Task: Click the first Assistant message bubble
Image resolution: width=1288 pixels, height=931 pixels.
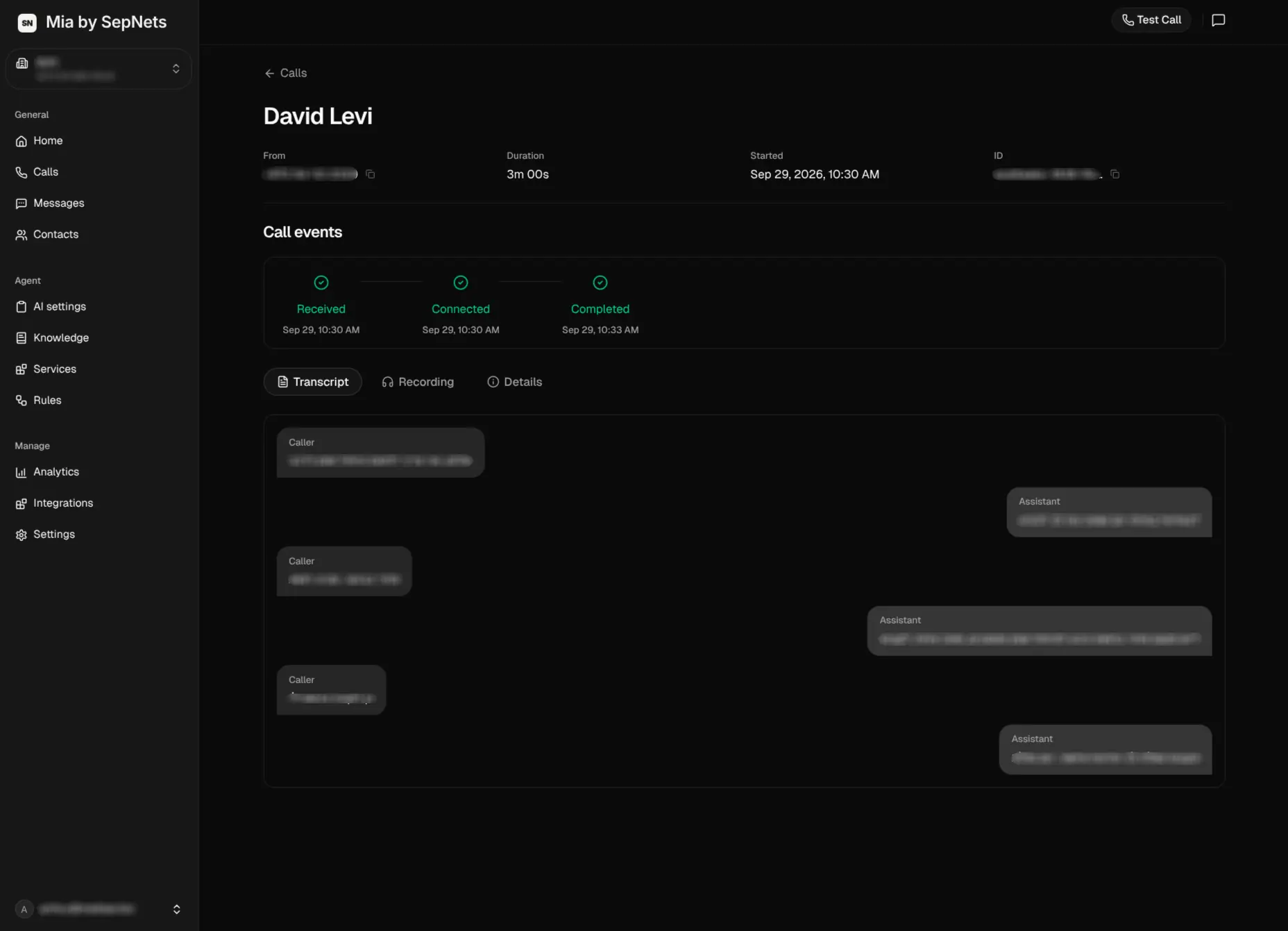Action: pyautogui.click(x=1109, y=512)
